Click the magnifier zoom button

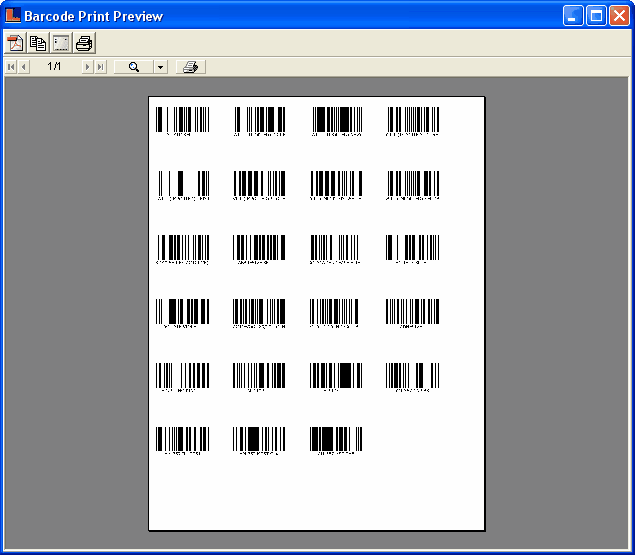tap(134, 67)
